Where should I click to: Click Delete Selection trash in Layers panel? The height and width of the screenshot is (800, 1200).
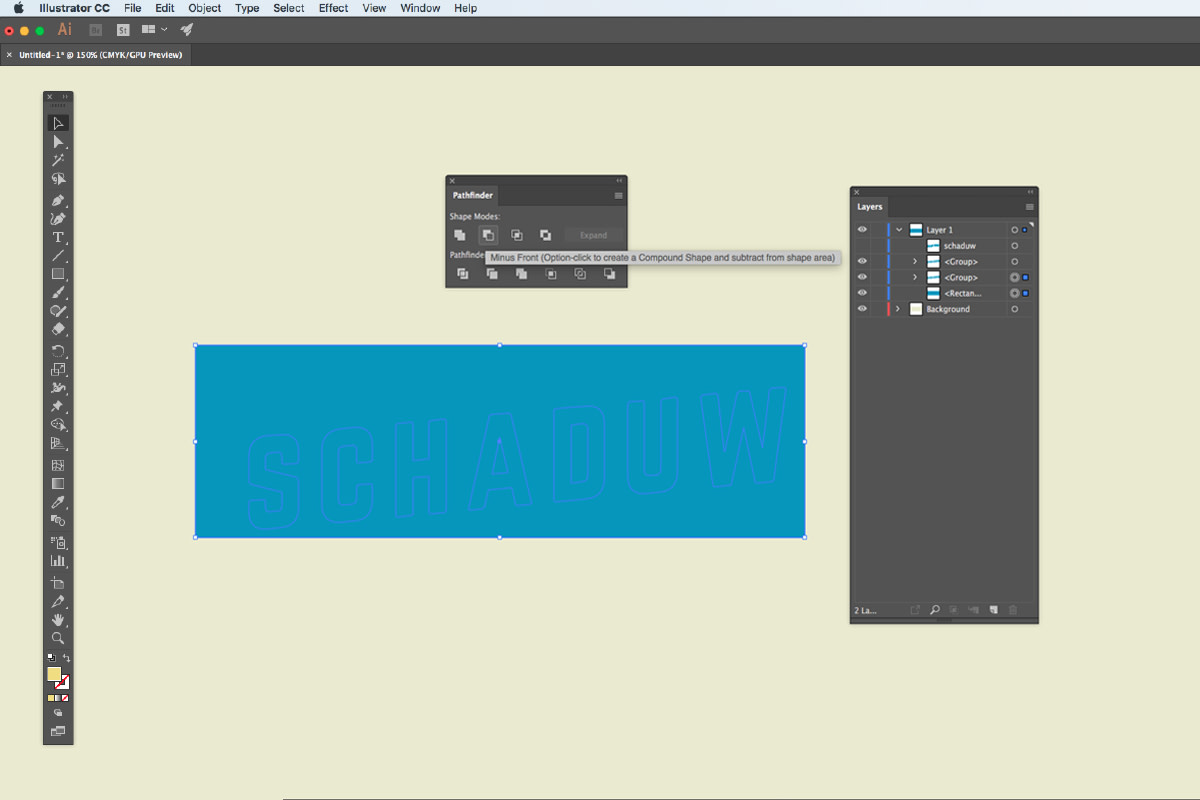tap(1013, 610)
